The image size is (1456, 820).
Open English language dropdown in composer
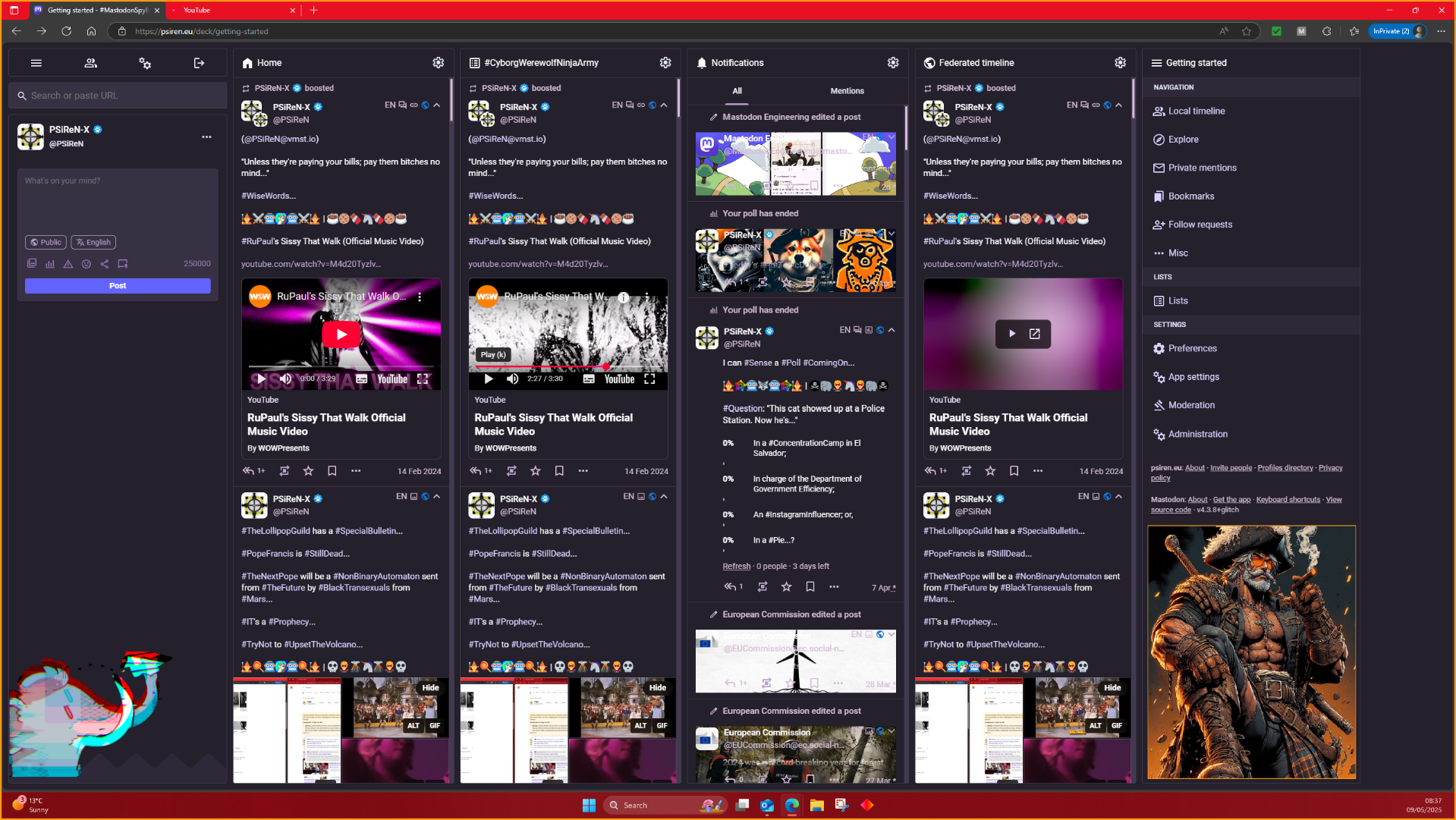point(93,243)
